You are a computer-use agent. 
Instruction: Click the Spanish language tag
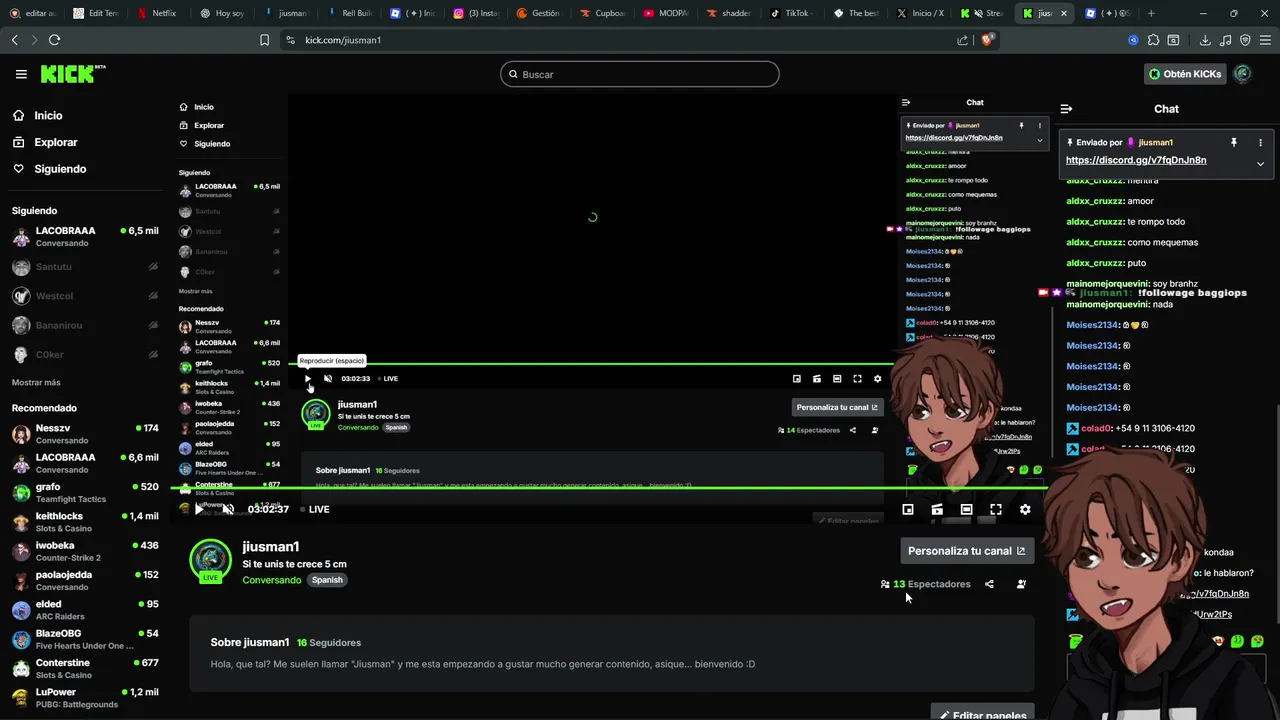point(327,580)
